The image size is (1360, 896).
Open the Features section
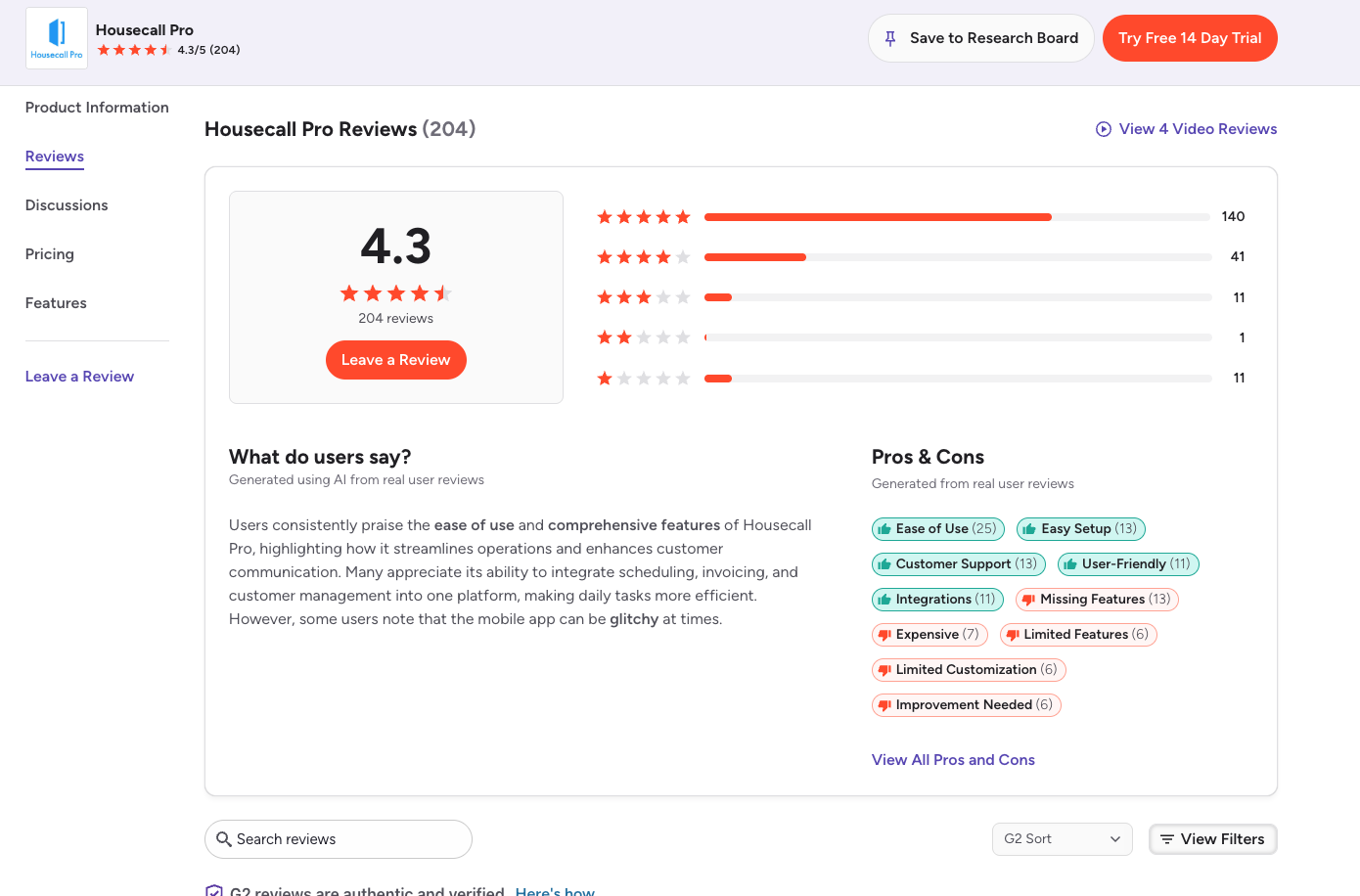click(x=56, y=303)
